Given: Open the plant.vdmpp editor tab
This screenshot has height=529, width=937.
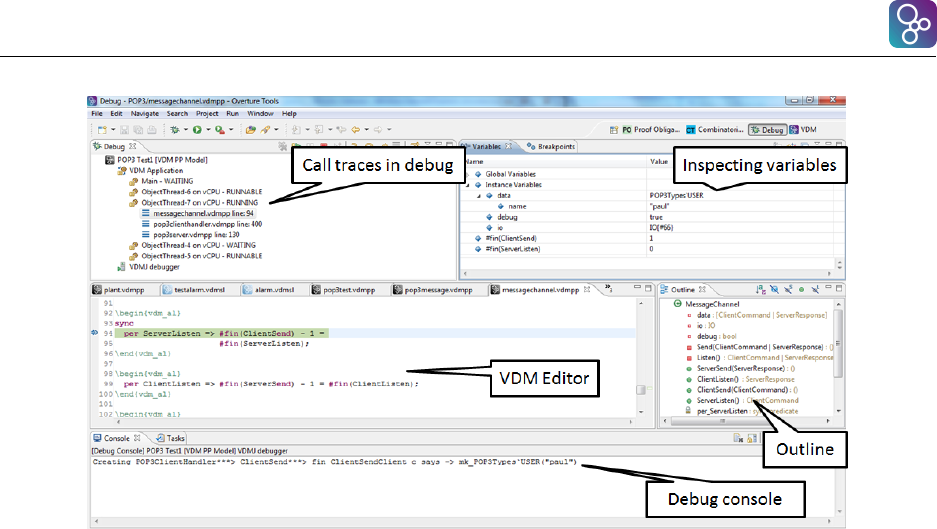Looking at the screenshot, I should (x=118, y=290).
